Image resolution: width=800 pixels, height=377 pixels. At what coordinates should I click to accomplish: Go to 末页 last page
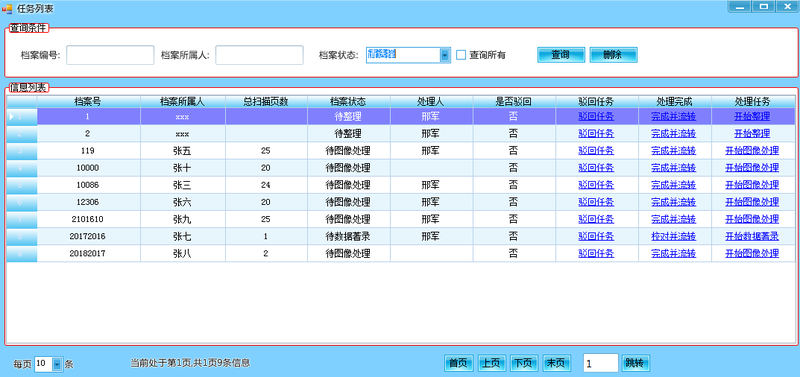tap(556, 363)
